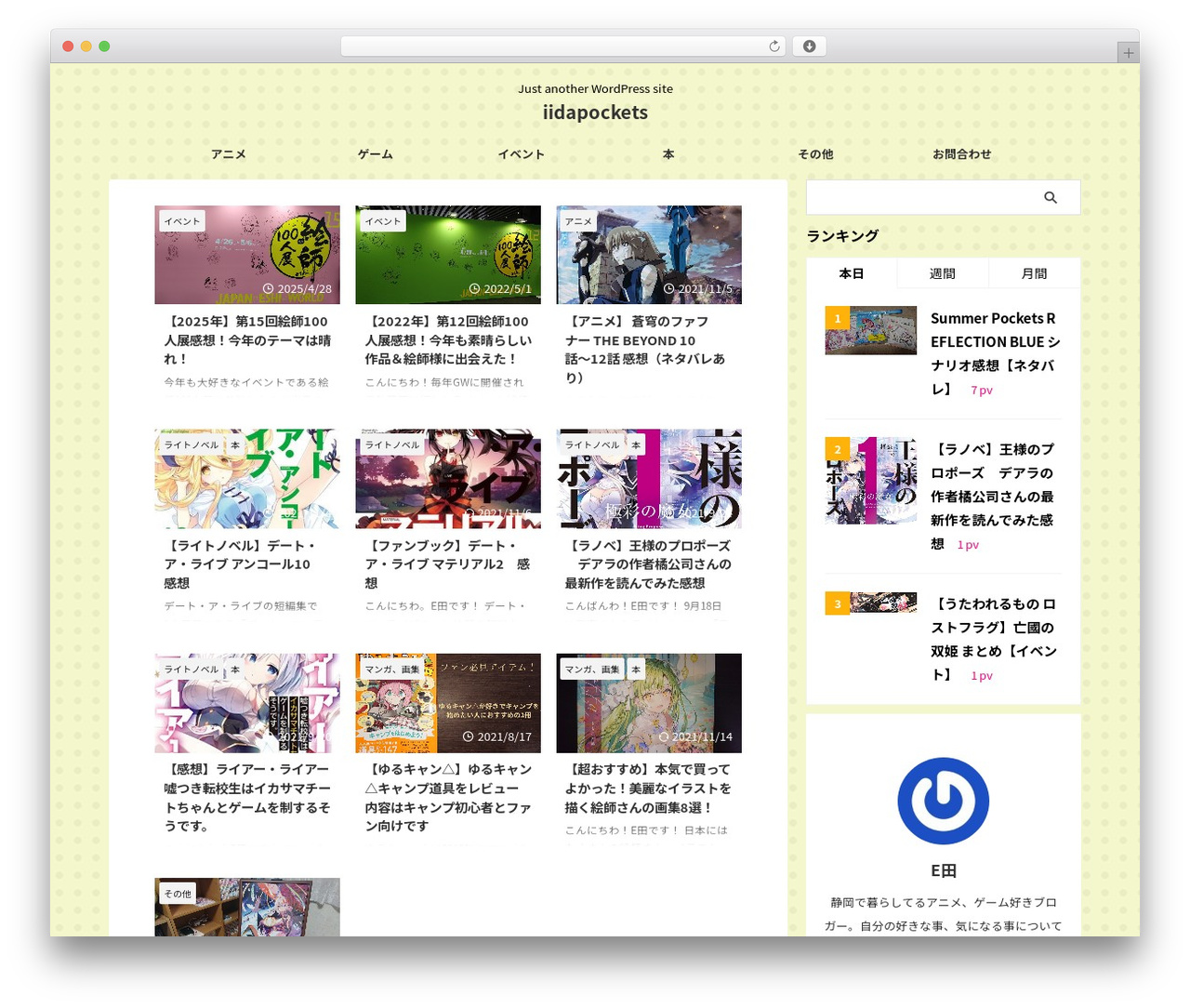
Task: Open the 2025/4/28 絵師100人展 thumbnail
Action: [247, 255]
